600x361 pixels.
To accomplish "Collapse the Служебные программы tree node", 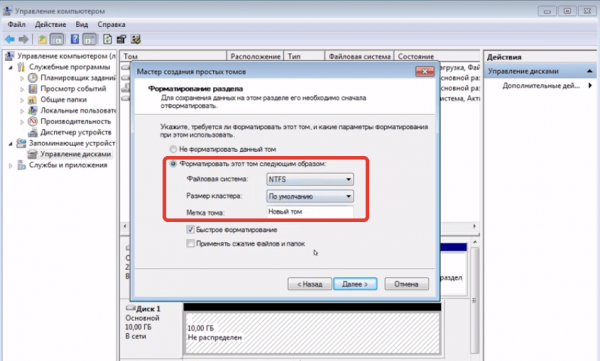I will pos(11,67).
